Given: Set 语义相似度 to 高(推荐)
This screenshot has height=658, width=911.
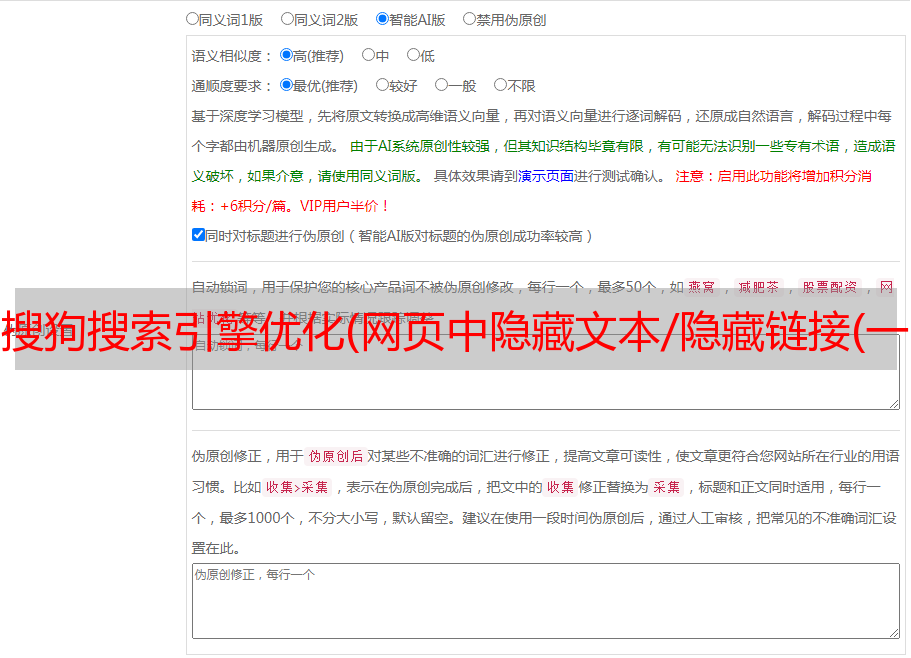Looking at the screenshot, I should pyautogui.click(x=286, y=55).
